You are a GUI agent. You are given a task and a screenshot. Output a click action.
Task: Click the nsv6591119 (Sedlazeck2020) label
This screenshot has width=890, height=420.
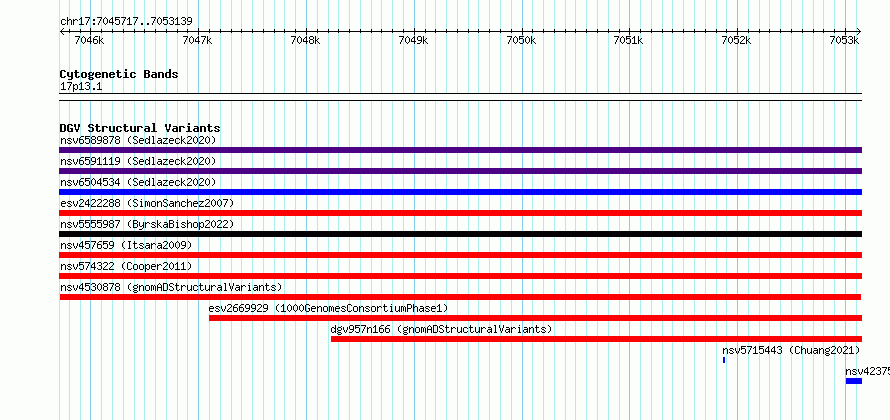[138, 162]
